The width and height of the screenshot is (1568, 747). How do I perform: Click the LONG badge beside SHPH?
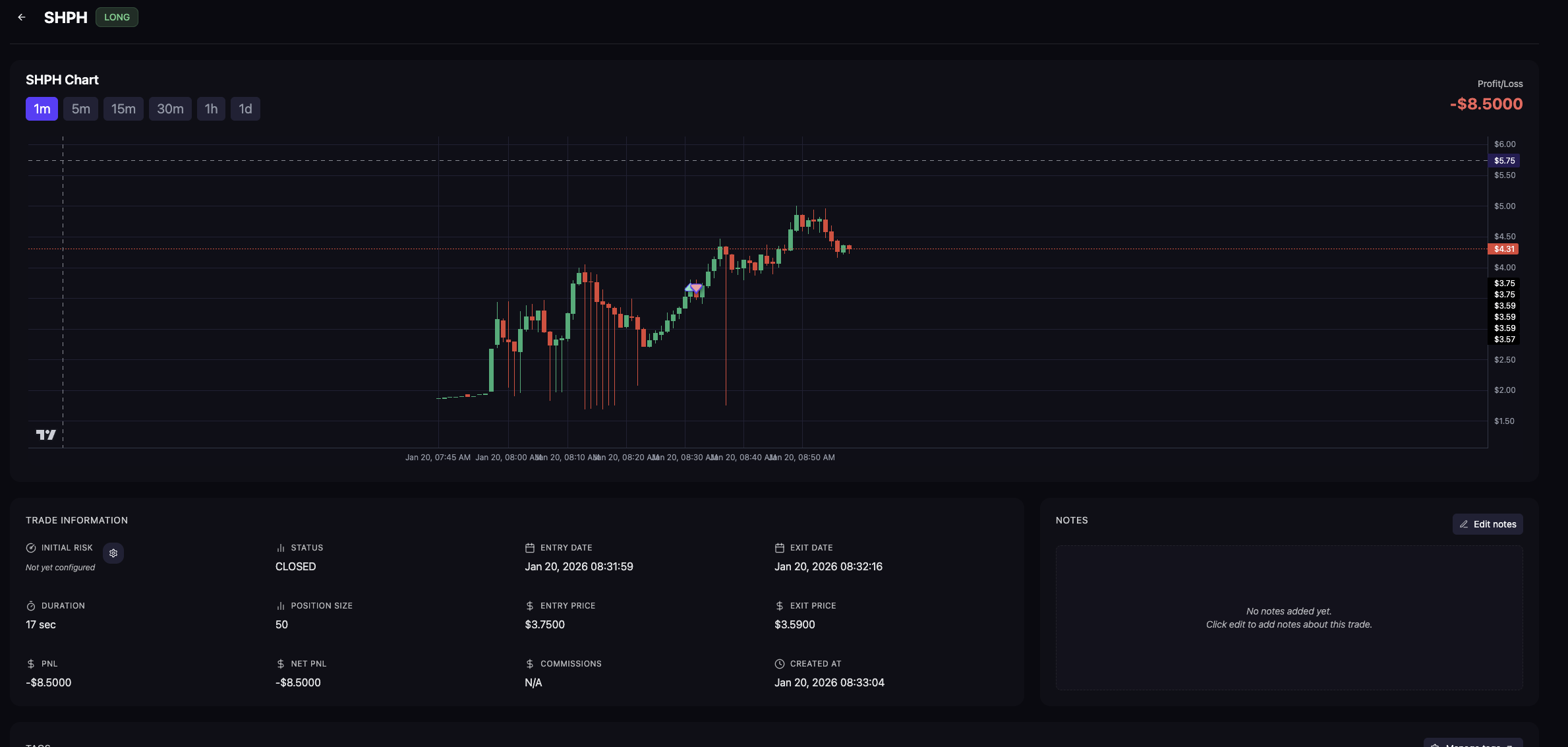pyautogui.click(x=117, y=17)
